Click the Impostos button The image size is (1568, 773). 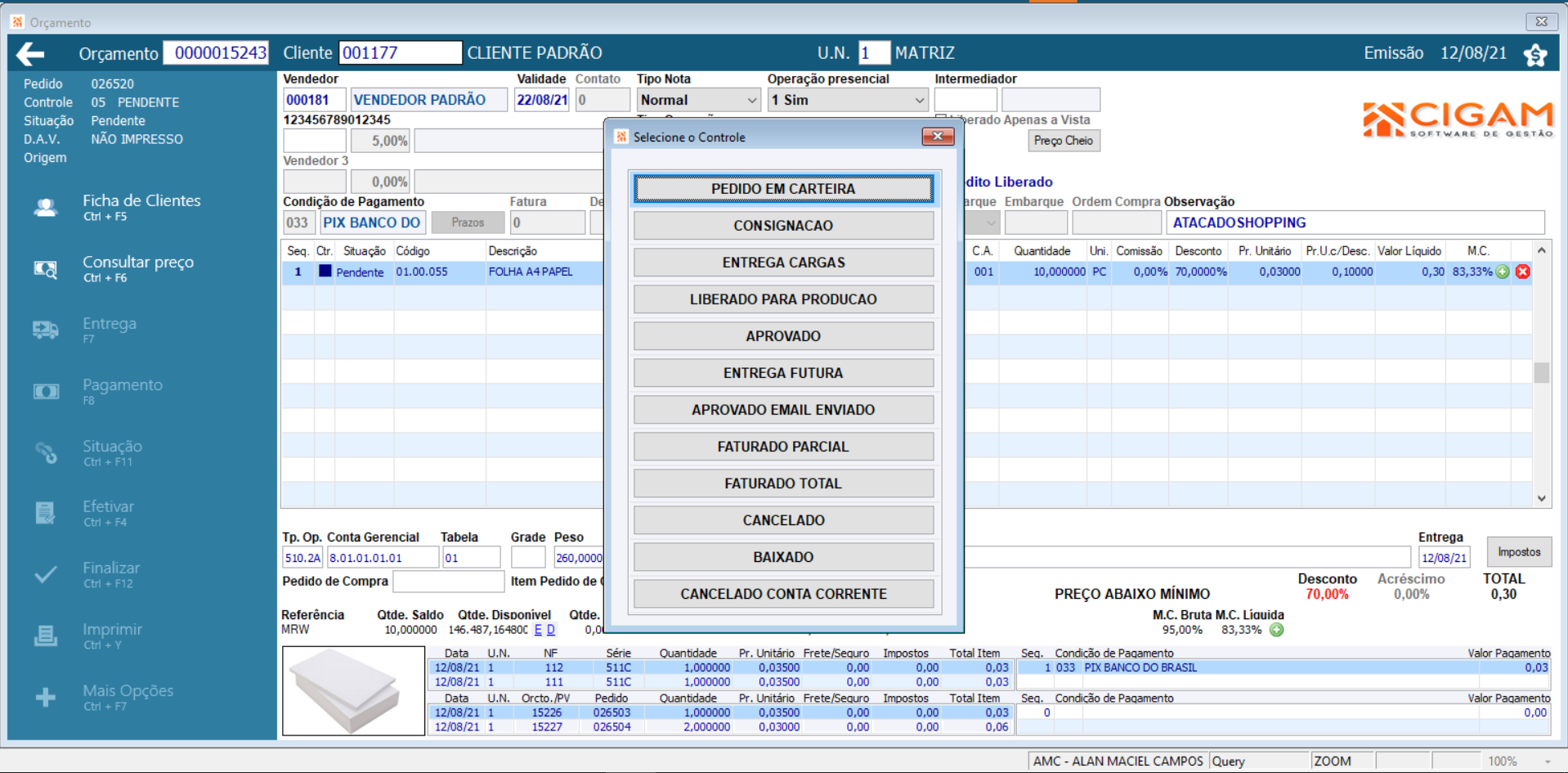1518,552
